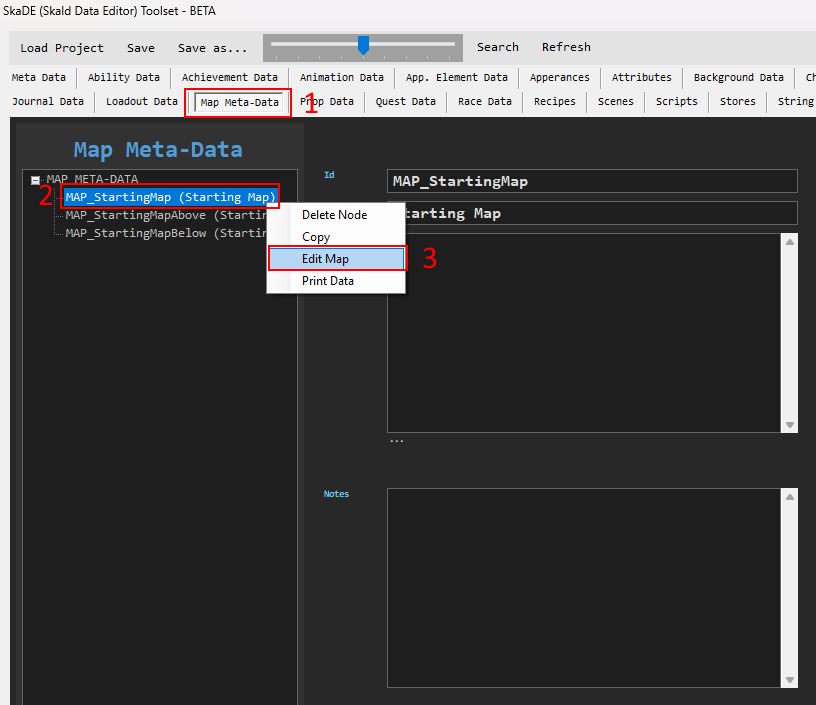The height and width of the screenshot is (705, 816).
Task: Choose Delete Node from context menu
Action: (335, 215)
